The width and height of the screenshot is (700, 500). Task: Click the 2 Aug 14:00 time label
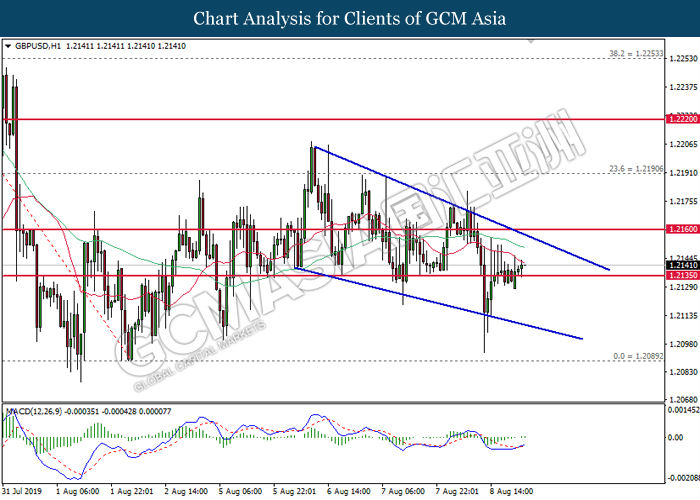pyautogui.click(x=186, y=492)
